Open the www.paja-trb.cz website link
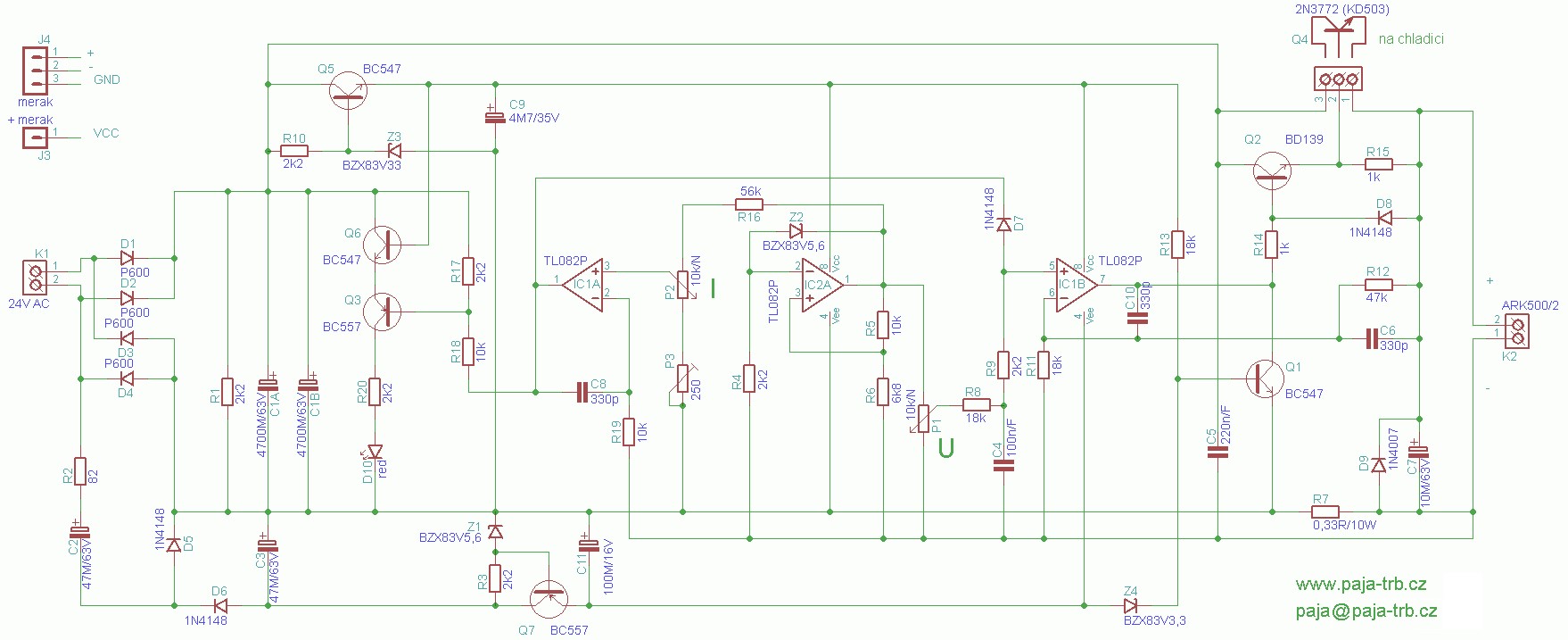The width and height of the screenshot is (1568, 640). coord(1360,585)
